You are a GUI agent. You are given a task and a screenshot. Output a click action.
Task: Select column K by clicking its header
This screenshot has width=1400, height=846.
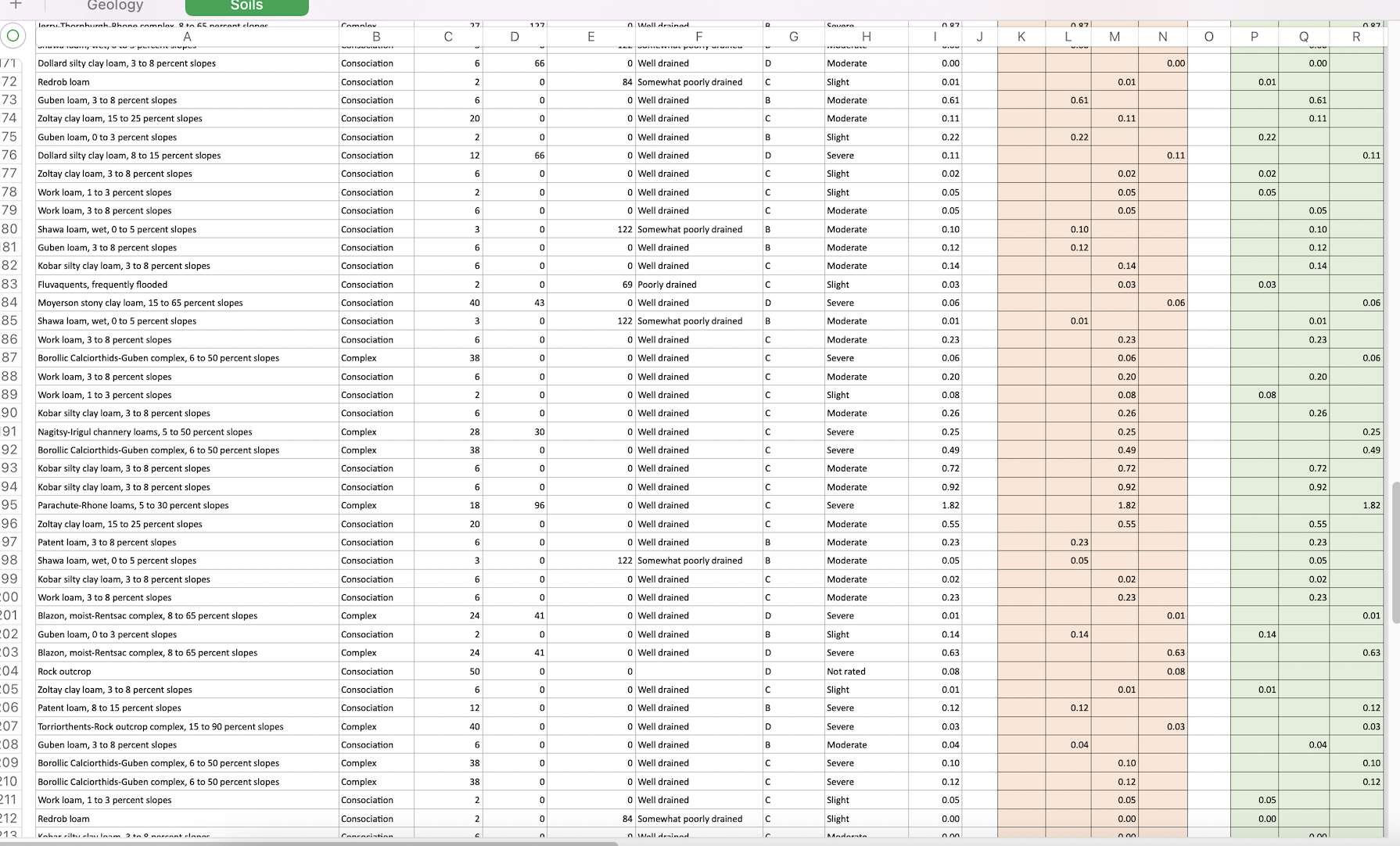(x=1021, y=36)
